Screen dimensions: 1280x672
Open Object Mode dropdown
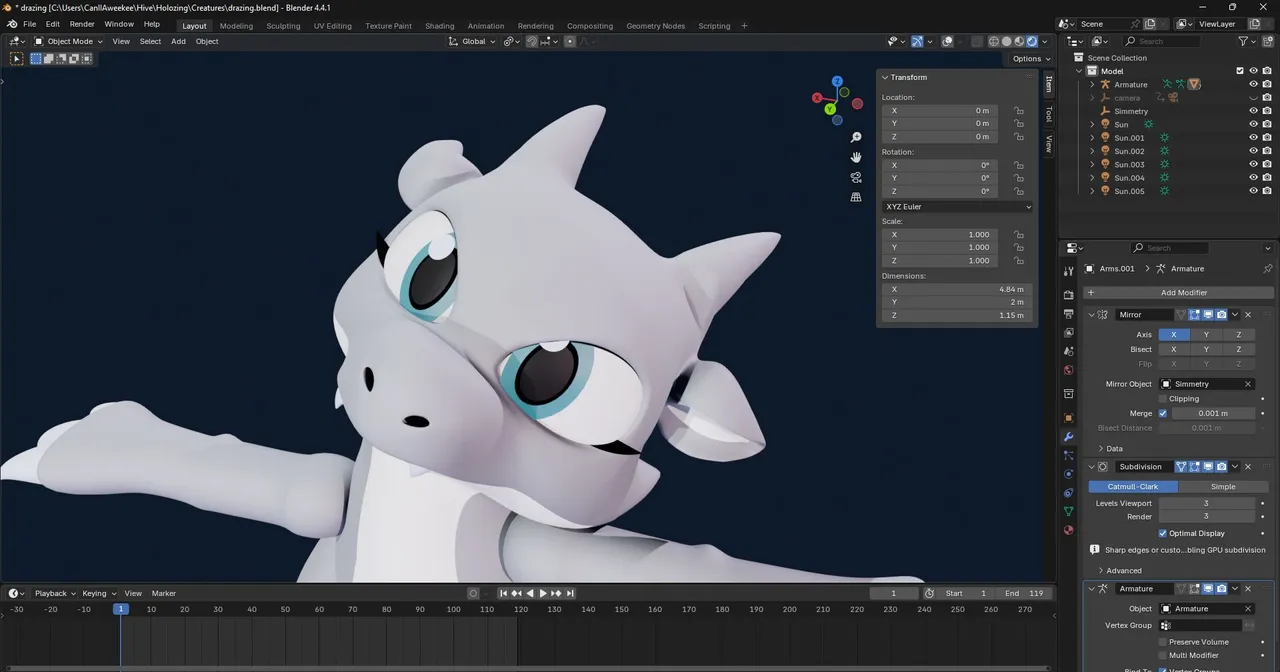[66, 41]
